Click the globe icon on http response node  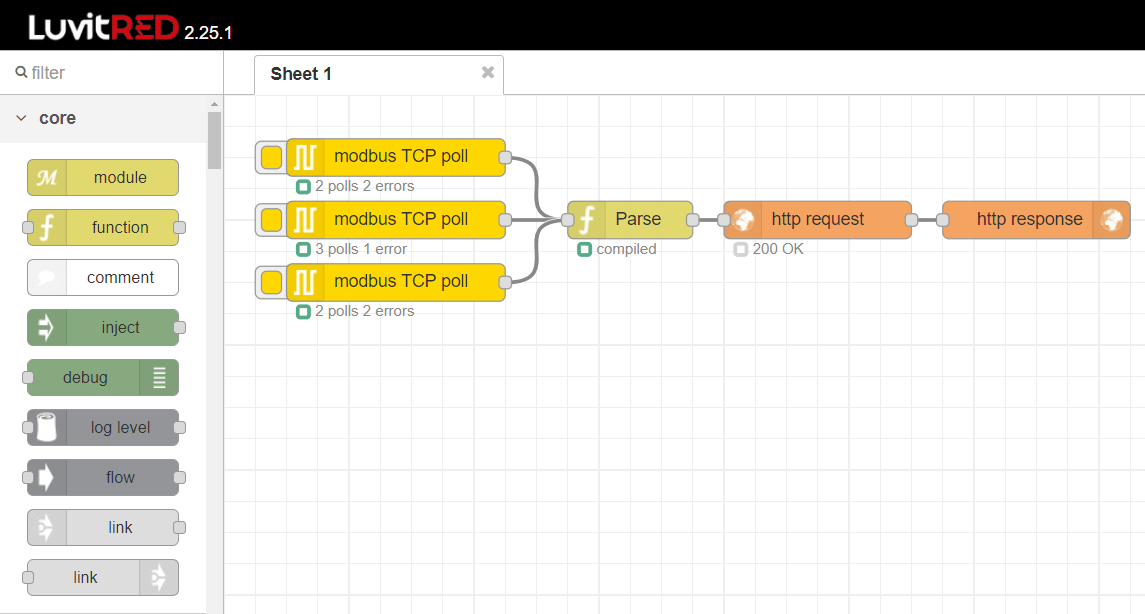[x=1113, y=219]
